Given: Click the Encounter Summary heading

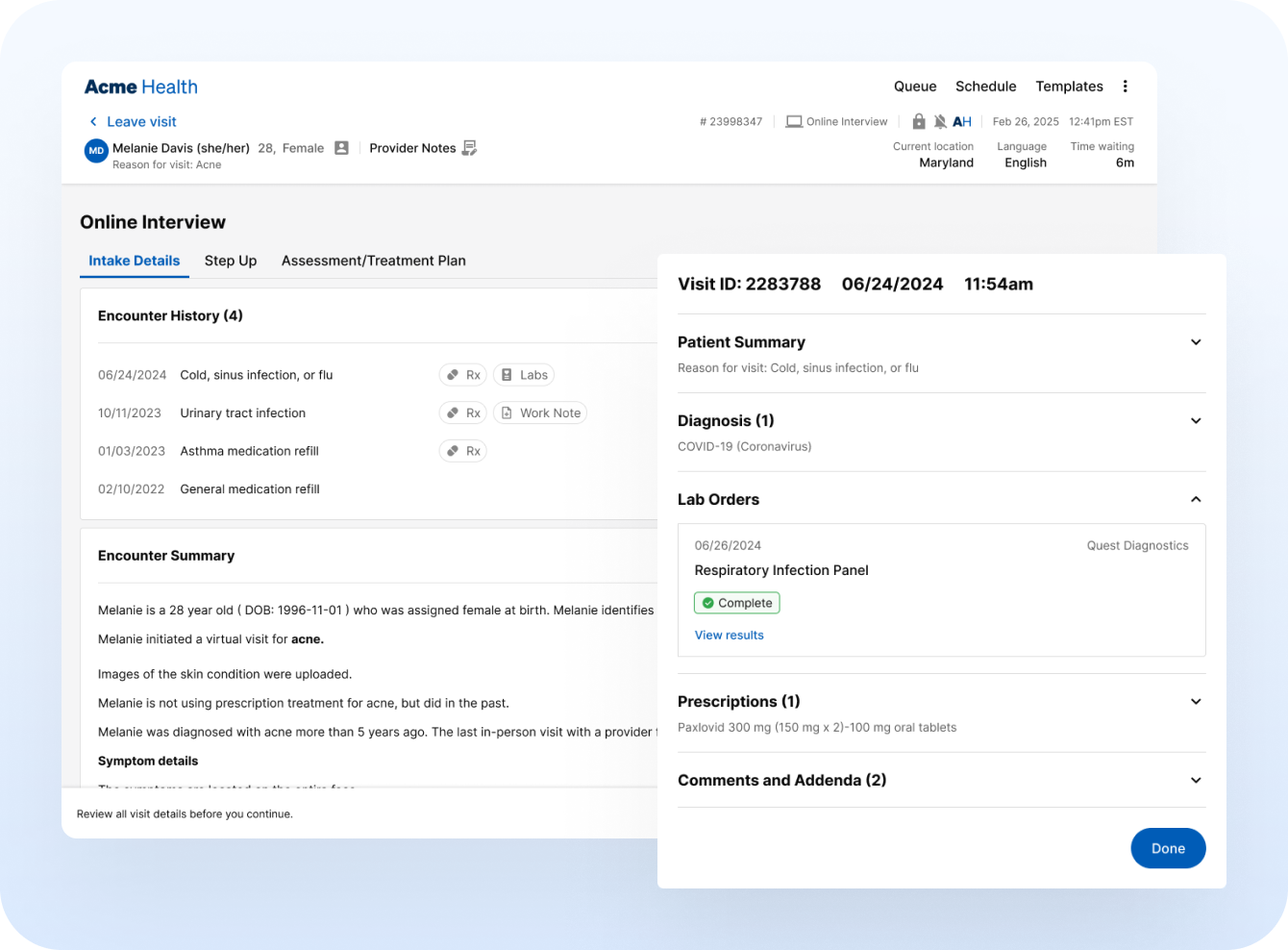Looking at the screenshot, I should [166, 556].
